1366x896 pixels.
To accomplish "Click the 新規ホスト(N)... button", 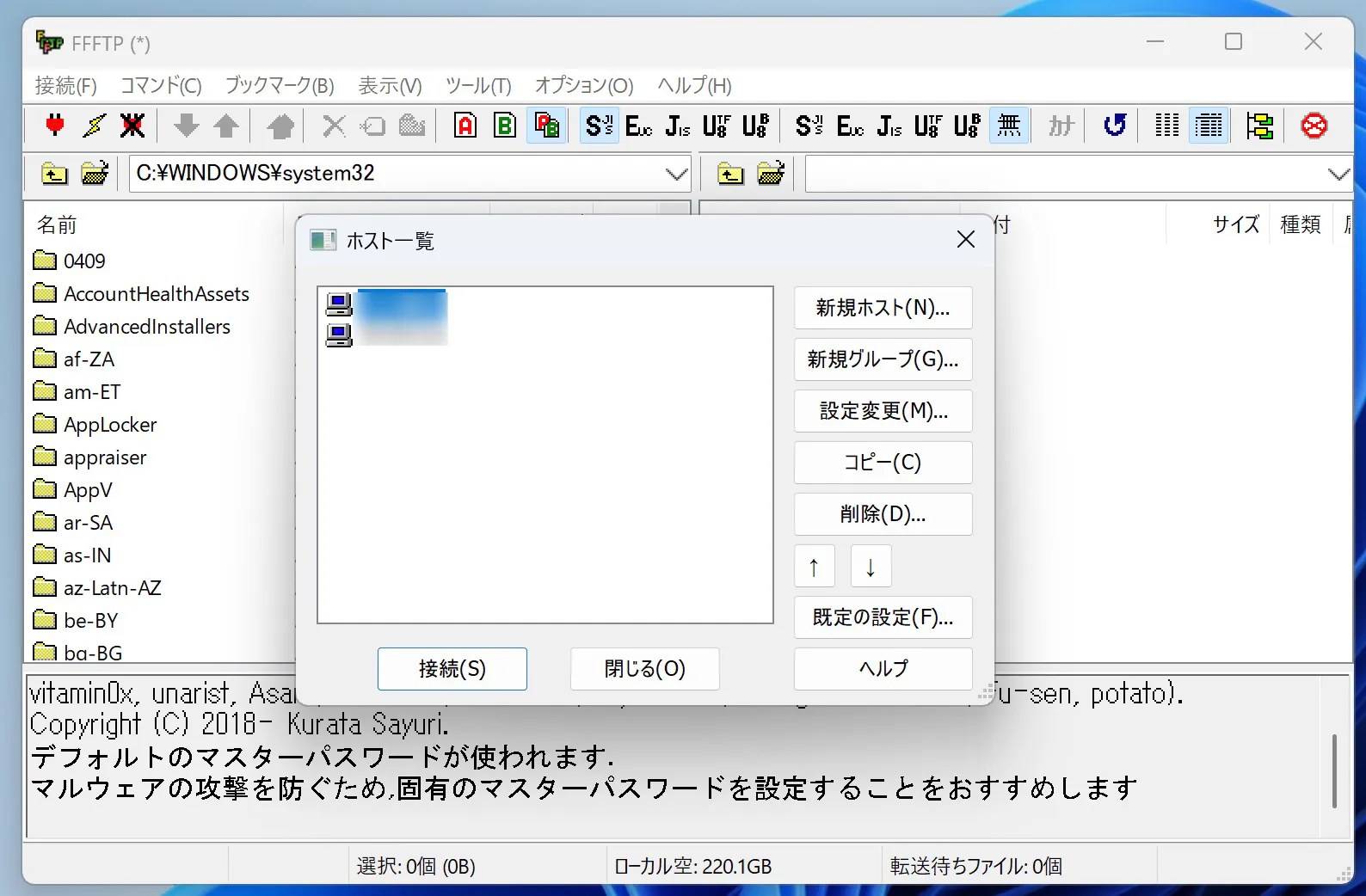I will [883, 308].
